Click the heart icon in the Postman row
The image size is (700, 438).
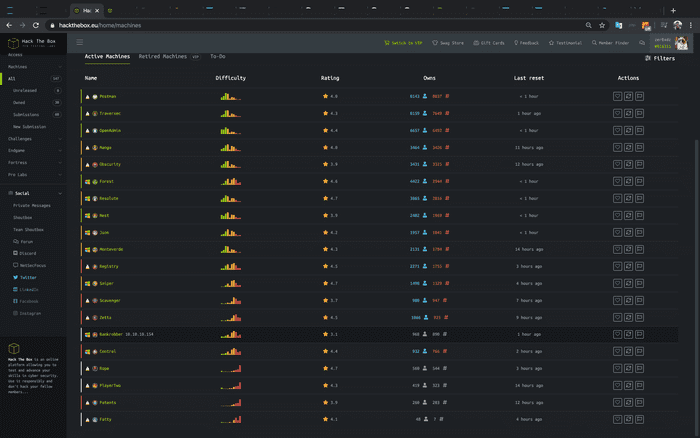[617, 96]
